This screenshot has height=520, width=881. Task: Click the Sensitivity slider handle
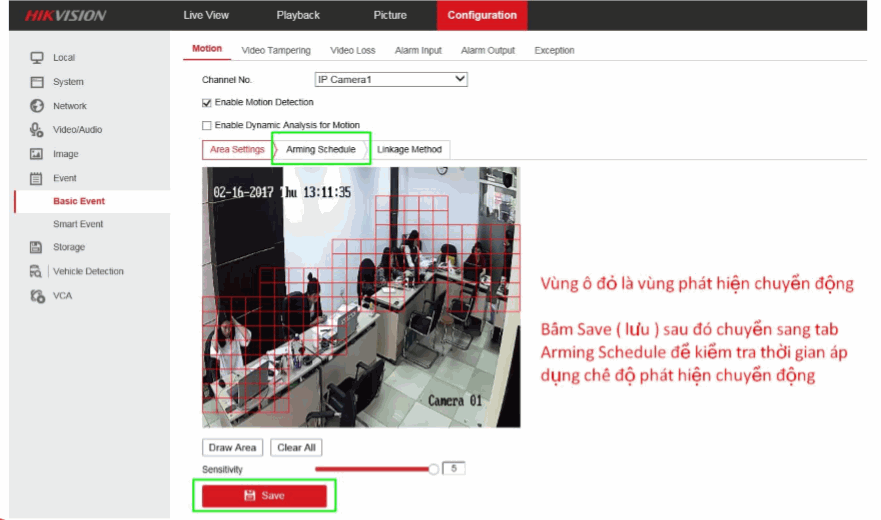[433, 469]
